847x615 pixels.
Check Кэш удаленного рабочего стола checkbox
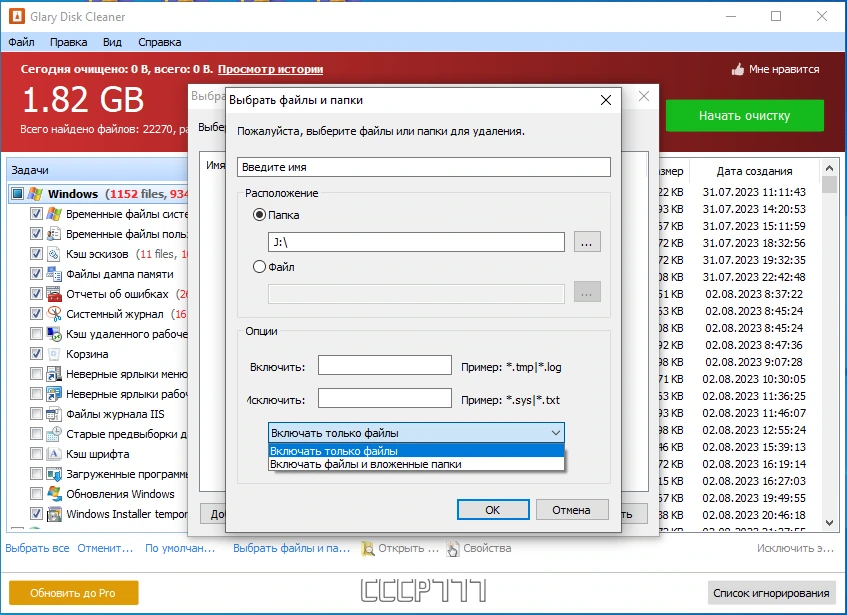click(36, 334)
